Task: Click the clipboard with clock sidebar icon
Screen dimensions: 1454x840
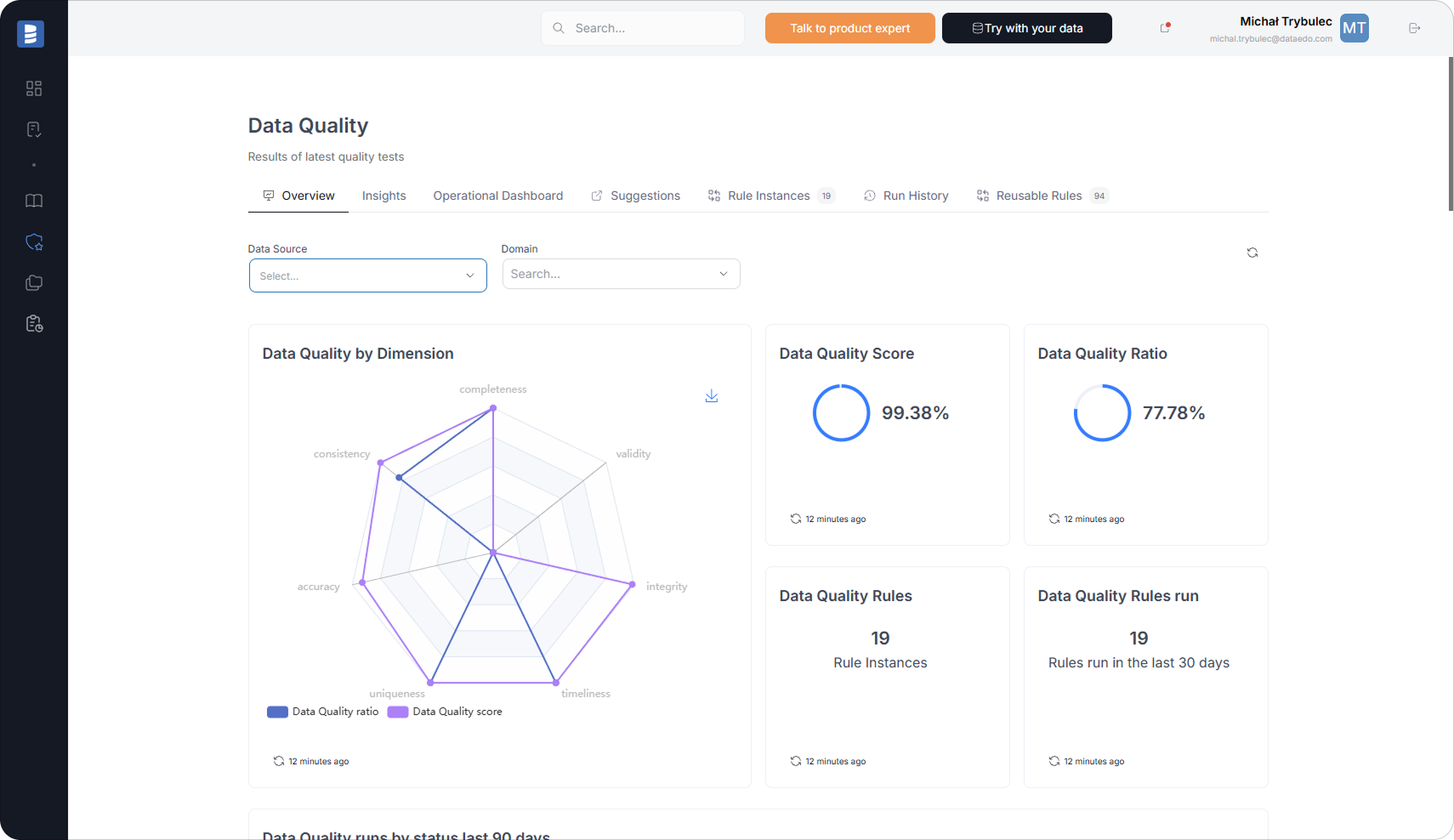Action: 34,323
